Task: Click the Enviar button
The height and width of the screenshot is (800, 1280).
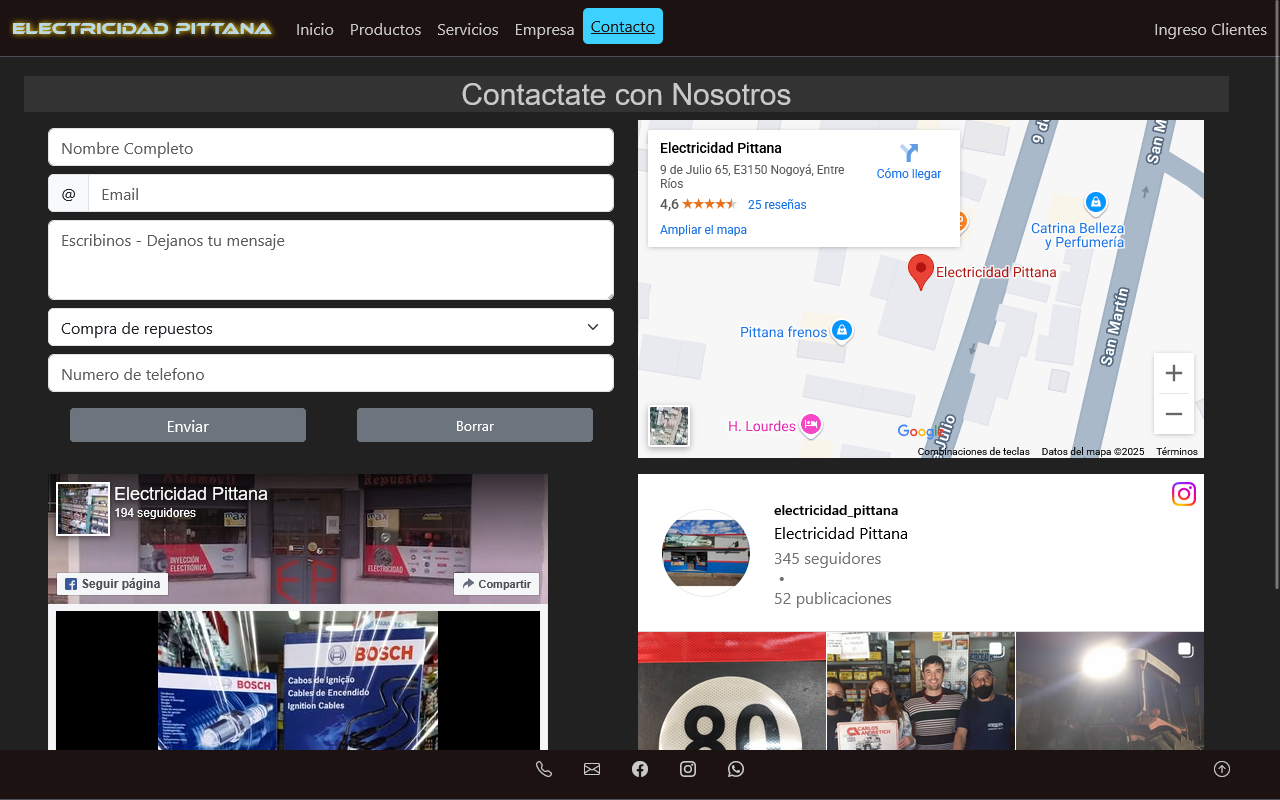Action: pyautogui.click(x=188, y=425)
